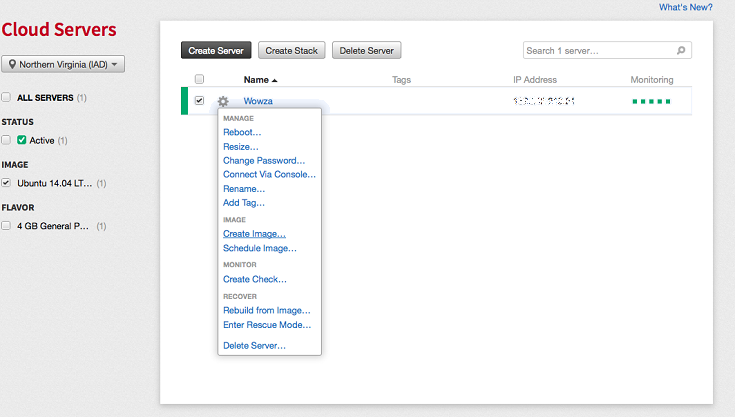
Task: Click the location pin on region selector
Action: click(12, 65)
